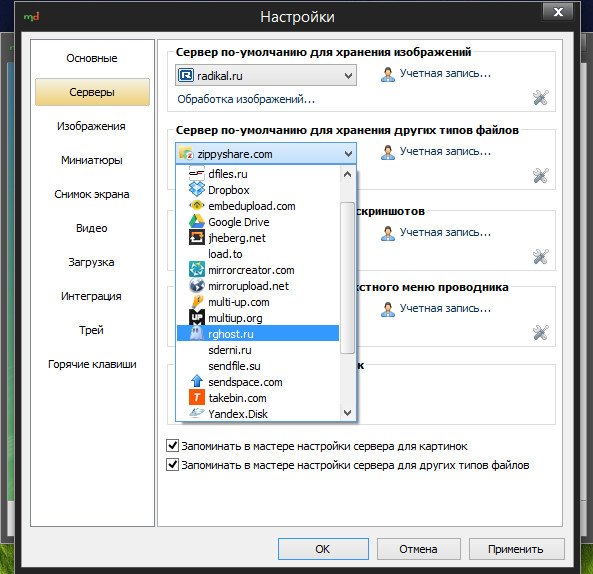Select the takebin.com orange icon

click(196, 397)
